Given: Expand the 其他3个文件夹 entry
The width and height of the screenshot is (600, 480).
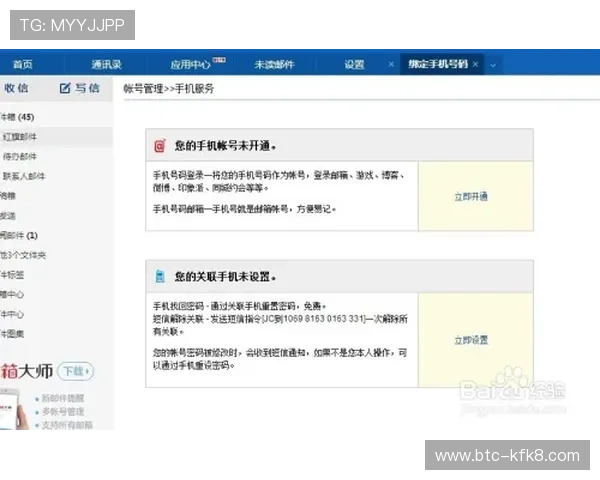Looking at the screenshot, I should pos(23,255).
